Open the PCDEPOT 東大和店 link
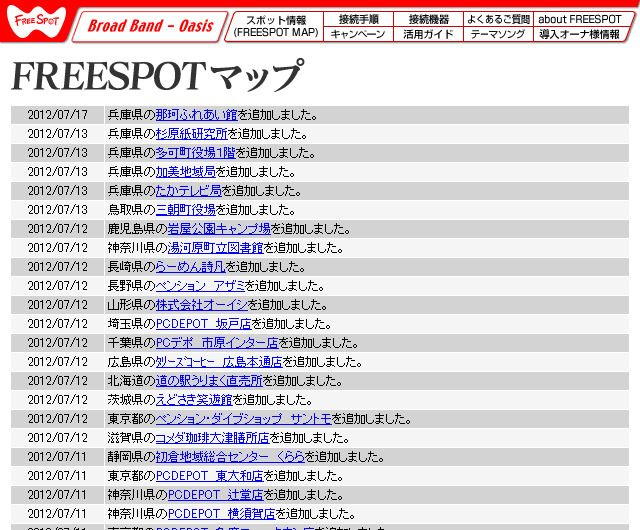640x530 pixels. pyautogui.click(x=210, y=476)
